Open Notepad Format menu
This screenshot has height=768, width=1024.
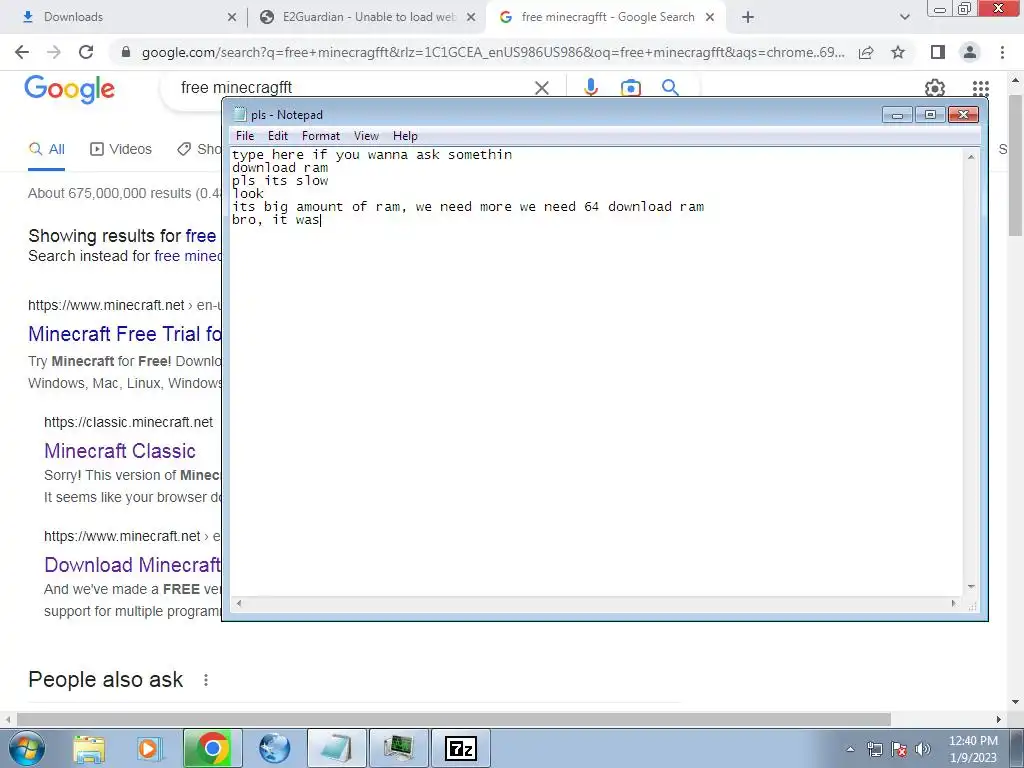point(321,136)
